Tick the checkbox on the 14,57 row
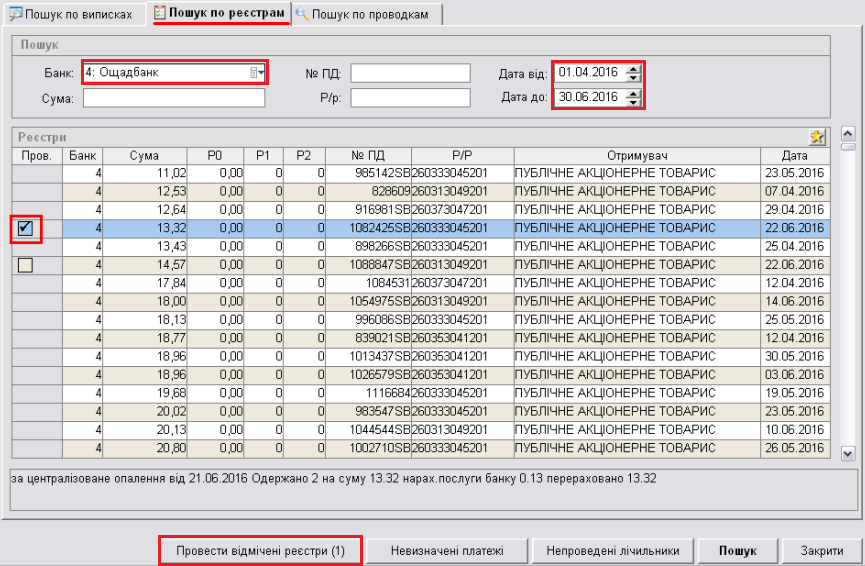 (26, 264)
